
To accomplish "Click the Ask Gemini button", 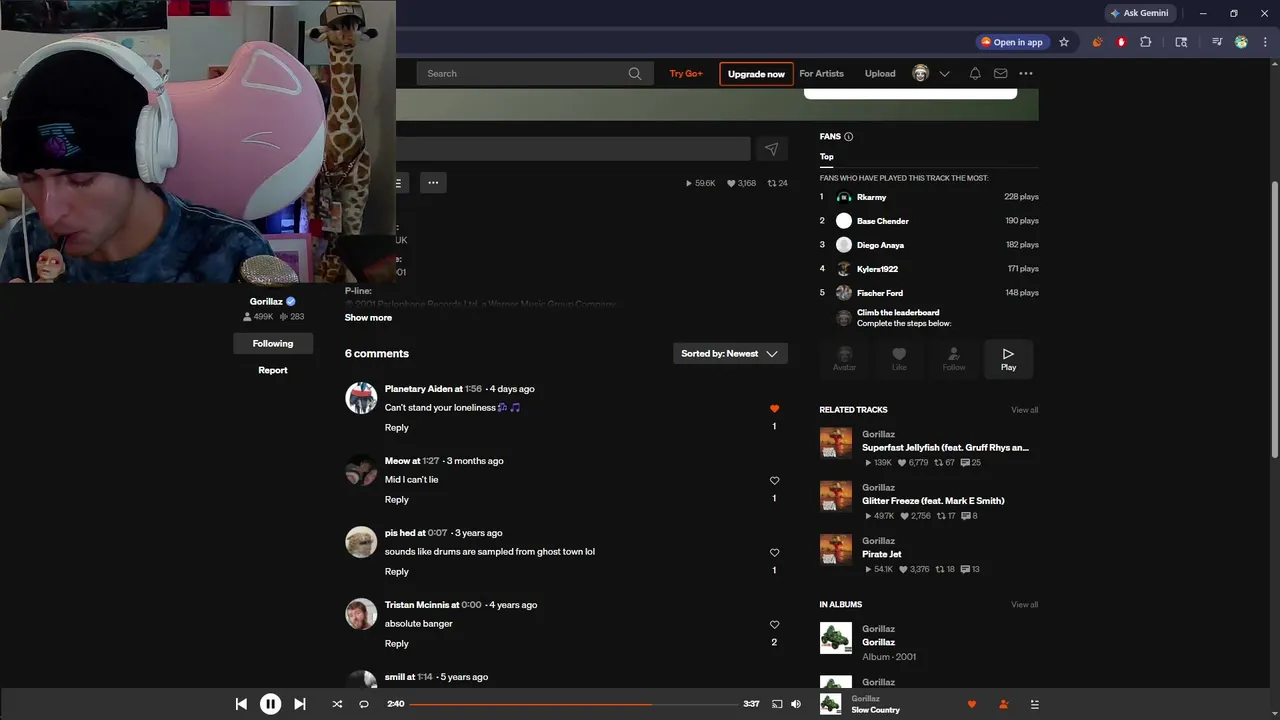I will point(1139,13).
